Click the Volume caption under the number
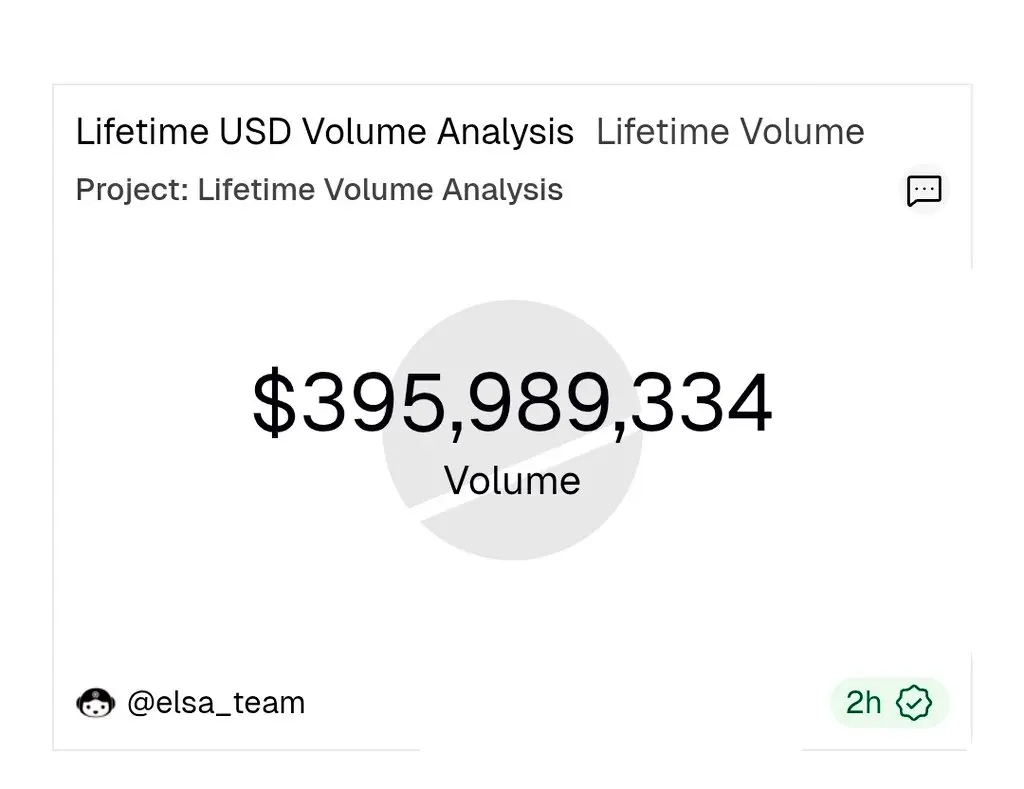The image size is (1024, 789). coord(512,481)
